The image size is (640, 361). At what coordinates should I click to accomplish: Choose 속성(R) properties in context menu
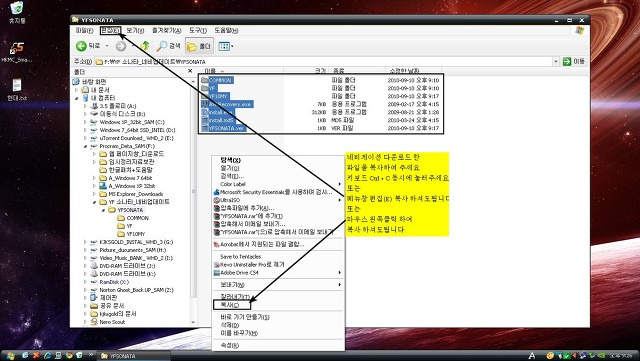click(278, 345)
